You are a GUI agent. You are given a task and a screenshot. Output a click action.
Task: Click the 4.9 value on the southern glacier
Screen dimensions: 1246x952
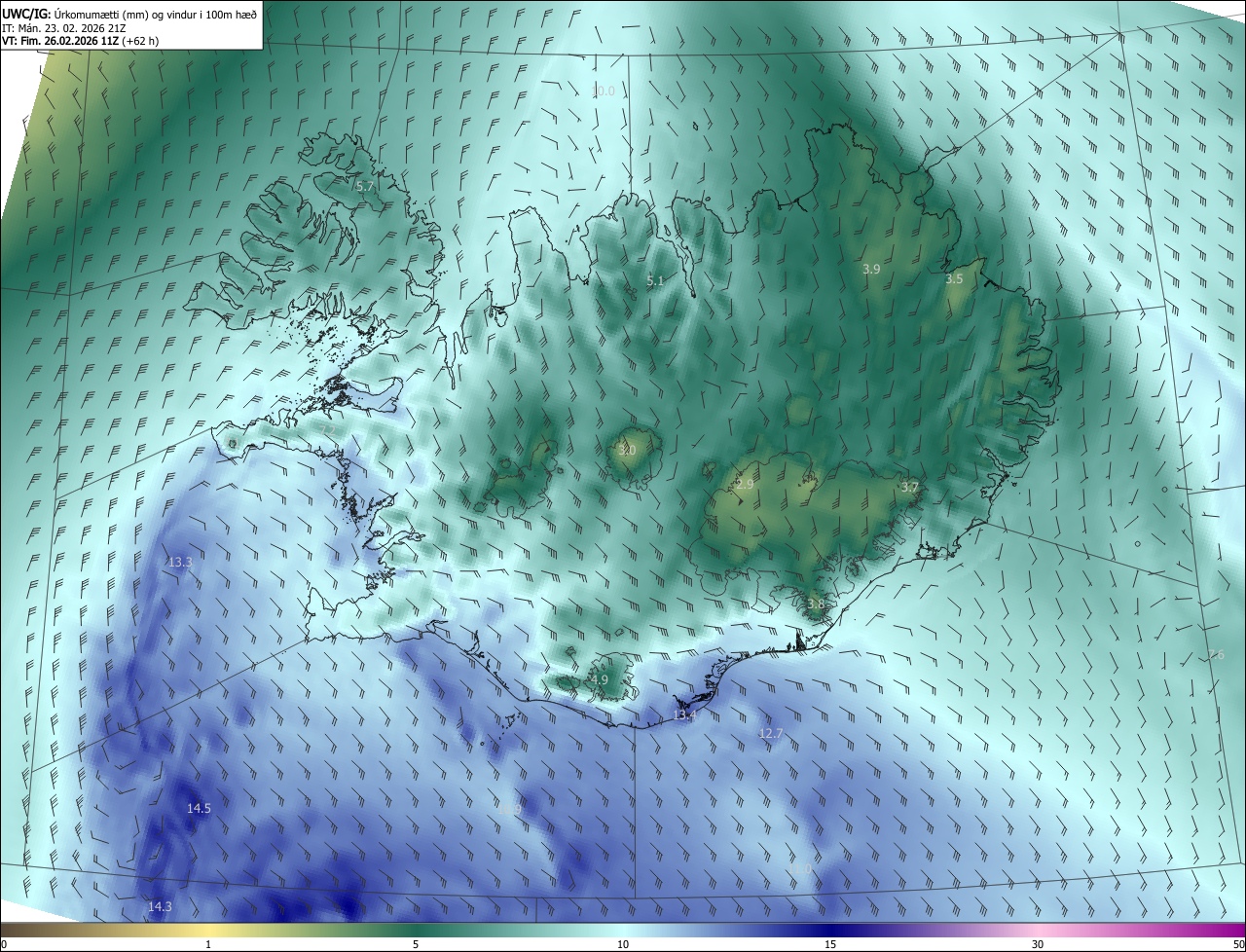pos(599,680)
